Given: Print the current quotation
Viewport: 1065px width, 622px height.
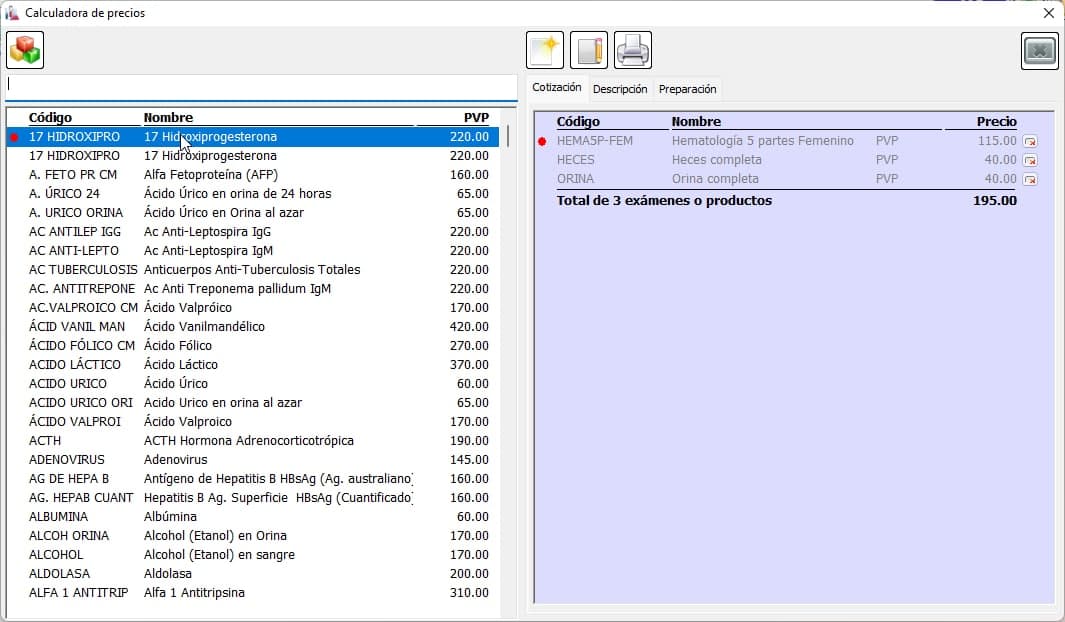Looking at the screenshot, I should click(633, 50).
